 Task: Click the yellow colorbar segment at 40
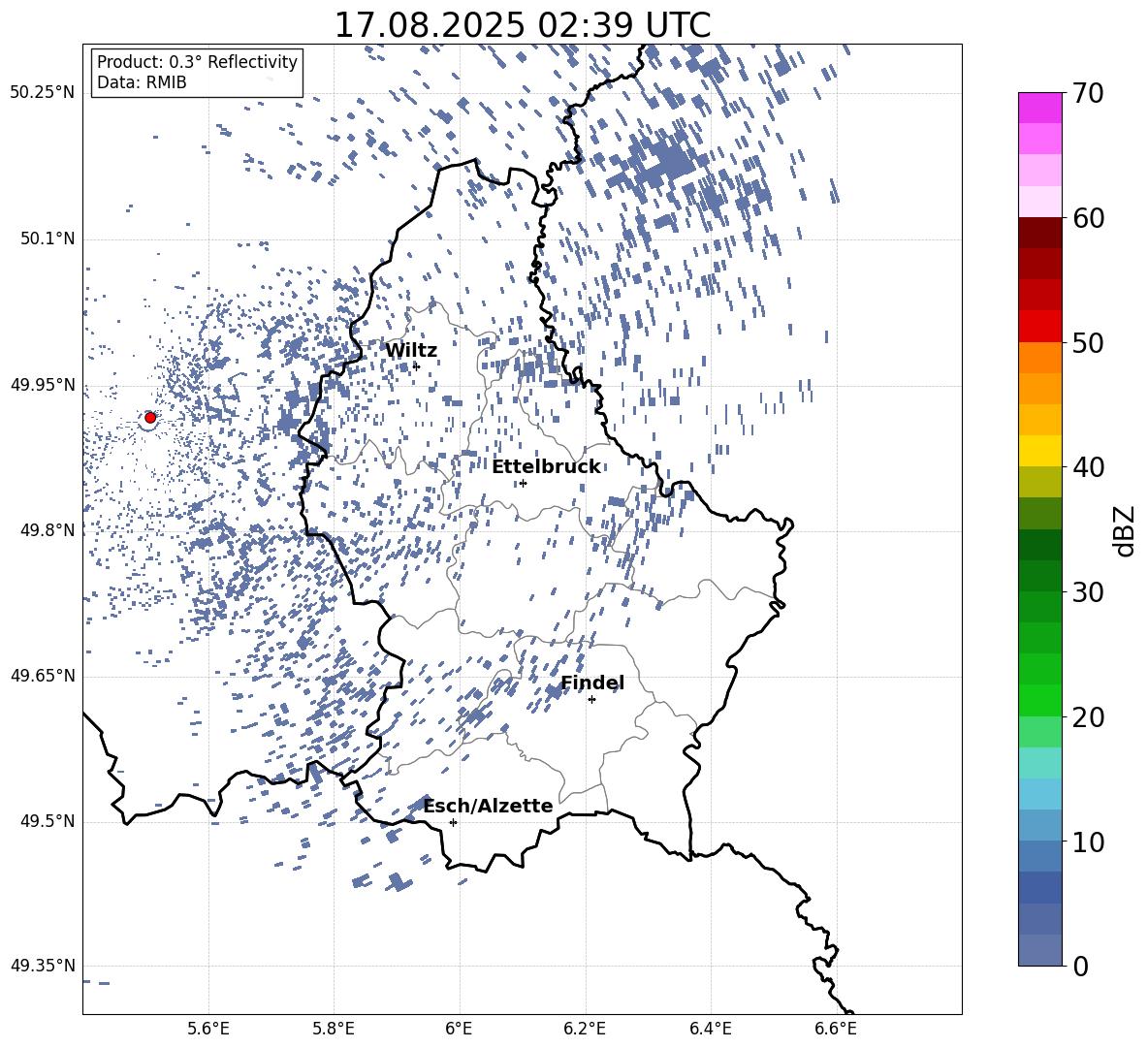1039,452
